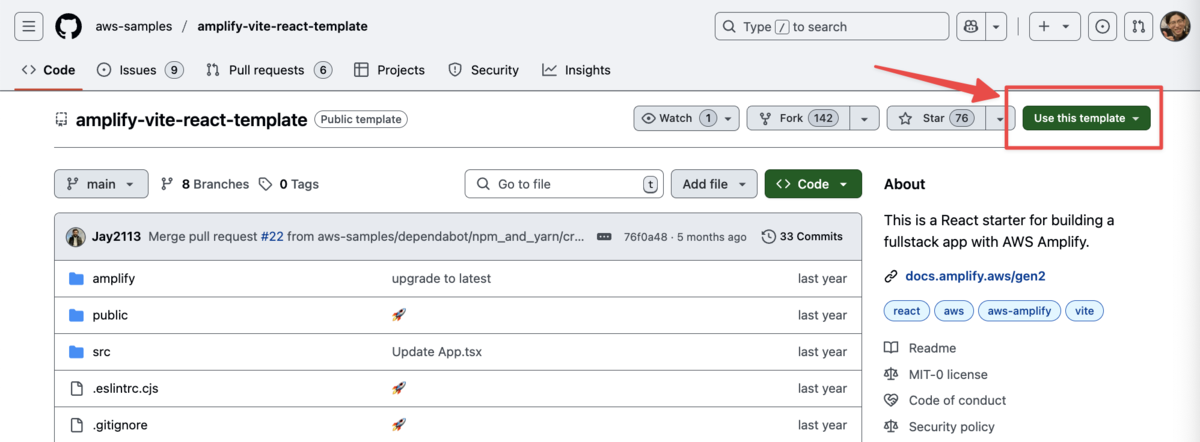This screenshot has height=442, width=1200.
Task: Select the aws topic tag
Action: (954, 311)
